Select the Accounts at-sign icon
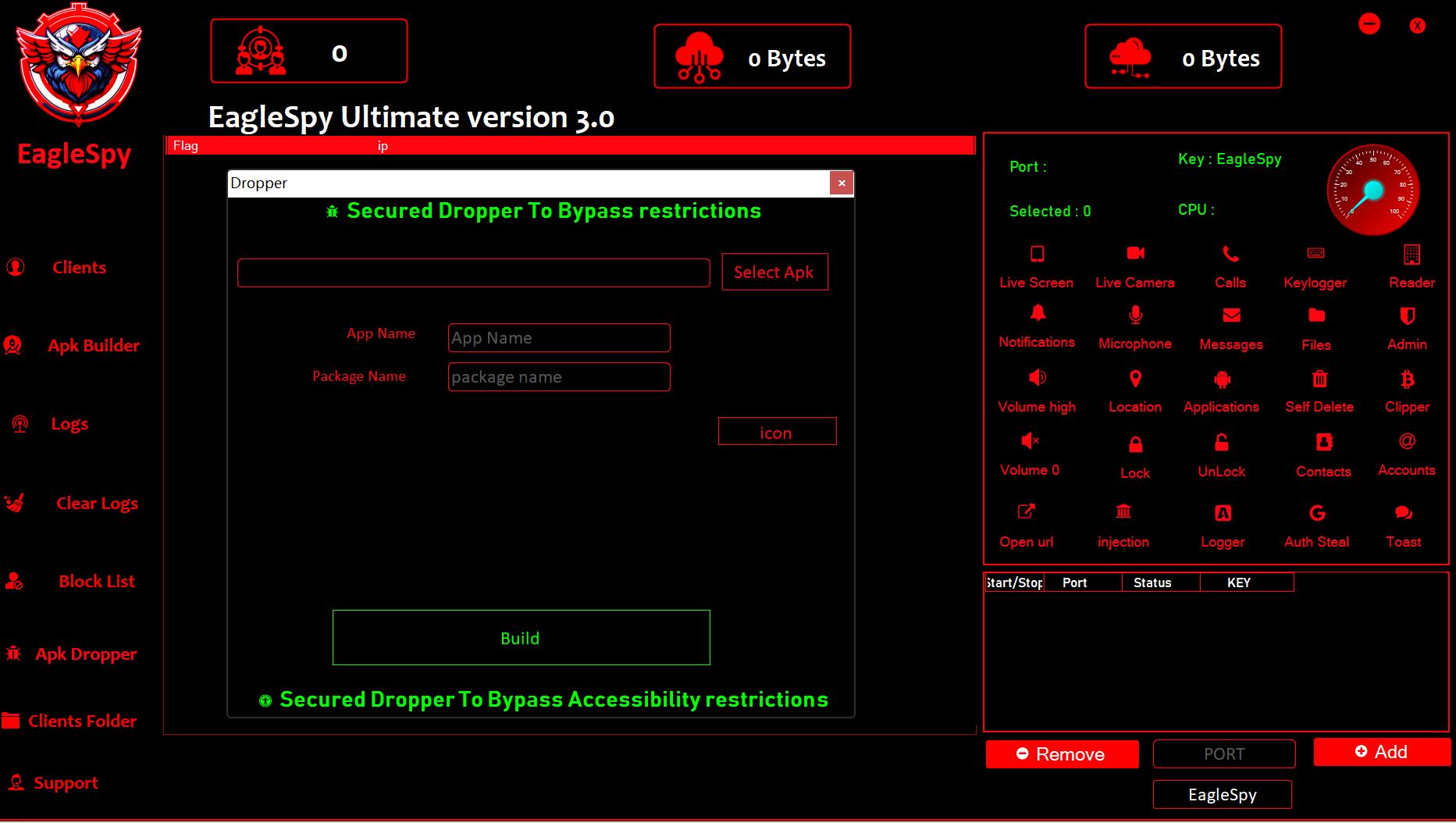 pos(1407,441)
